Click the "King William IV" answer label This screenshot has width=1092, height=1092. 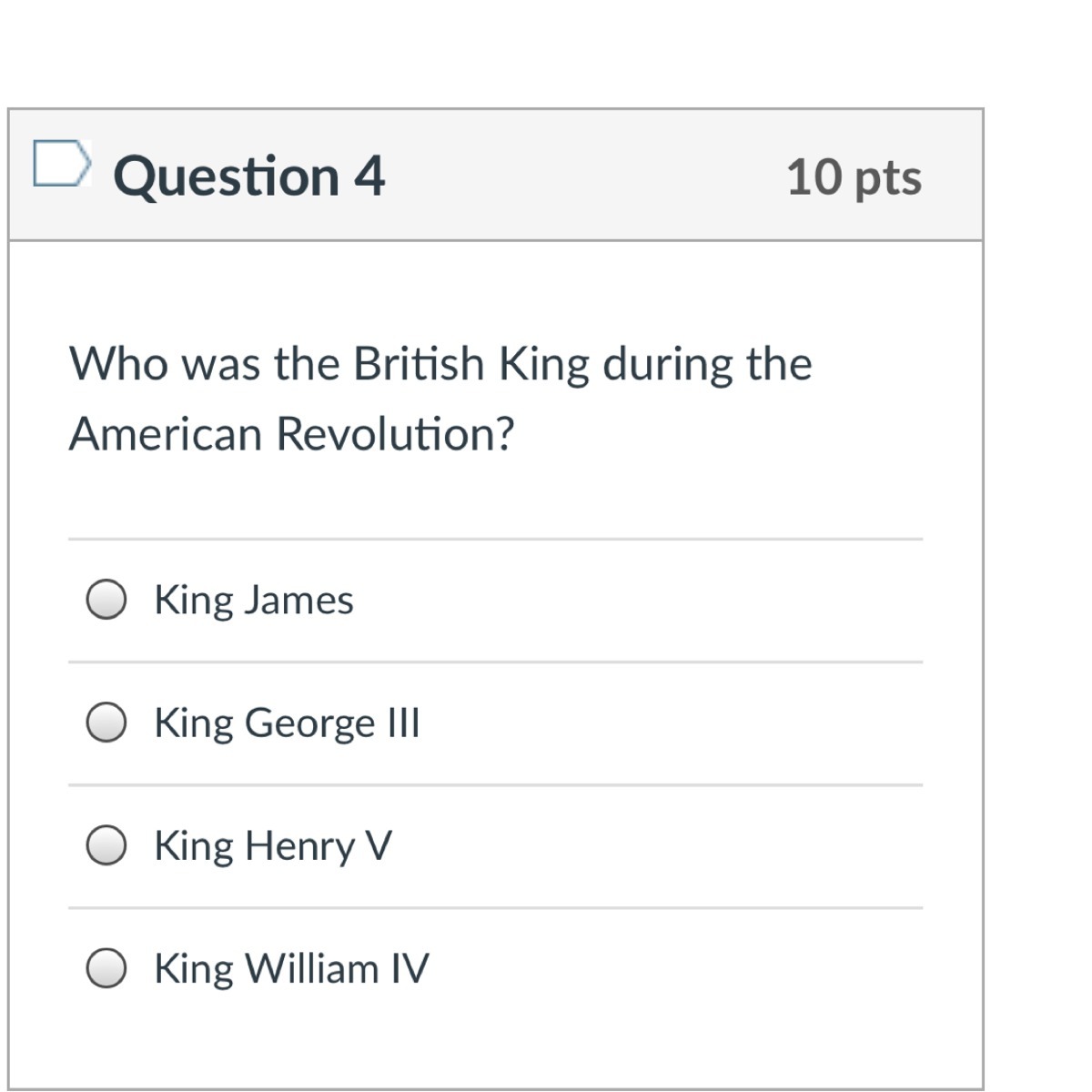pyautogui.click(x=291, y=968)
